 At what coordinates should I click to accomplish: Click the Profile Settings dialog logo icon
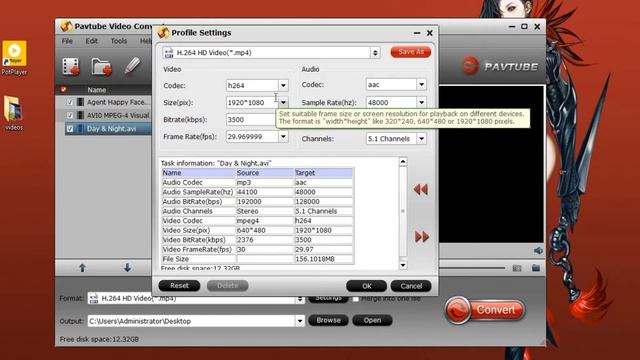[x=163, y=32]
